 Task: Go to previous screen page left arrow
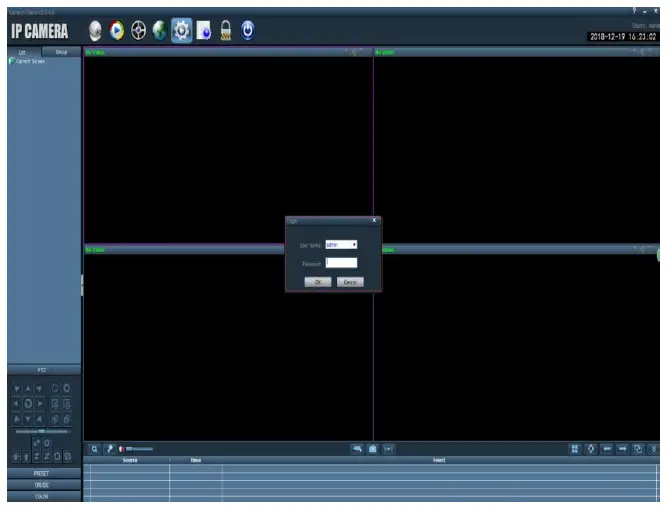coord(607,449)
